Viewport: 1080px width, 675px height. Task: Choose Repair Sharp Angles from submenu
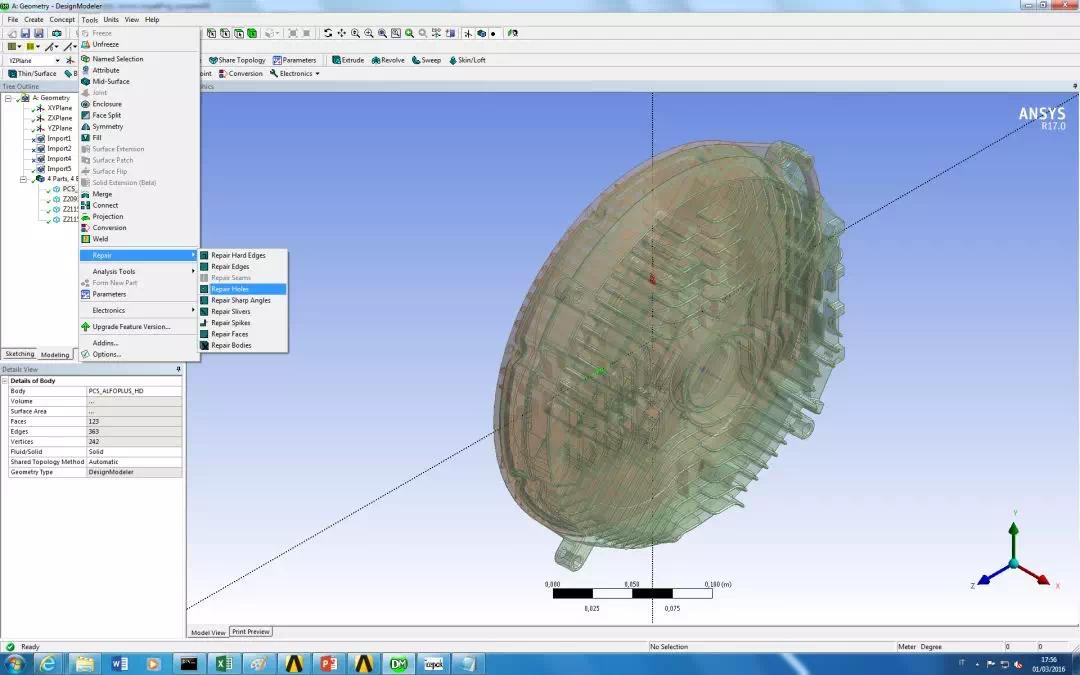click(x=242, y=300)
